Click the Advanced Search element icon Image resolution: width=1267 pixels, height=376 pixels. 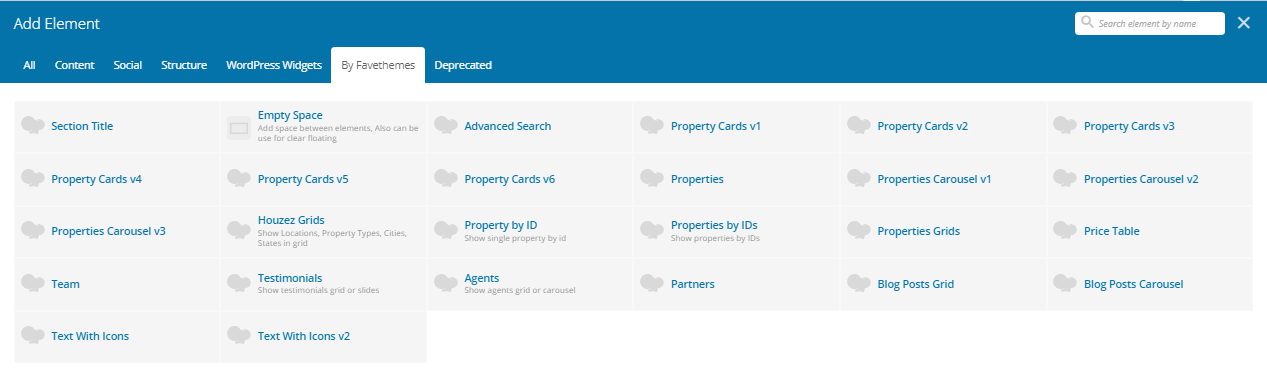pyautogui.click(x=446, y=126)
